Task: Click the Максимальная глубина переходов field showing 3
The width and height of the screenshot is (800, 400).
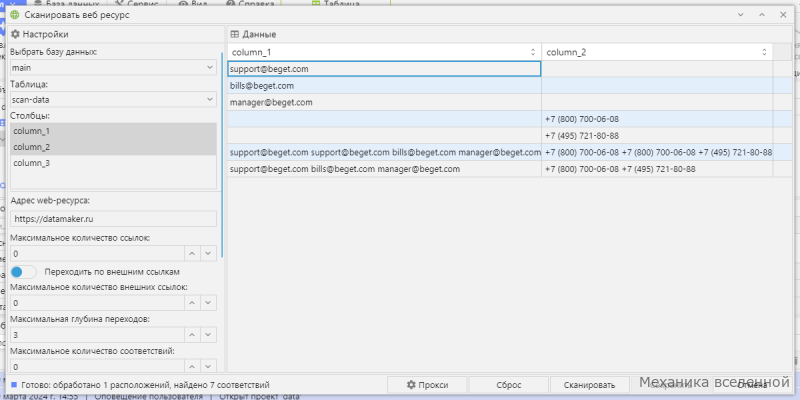Action: [97, 335]
